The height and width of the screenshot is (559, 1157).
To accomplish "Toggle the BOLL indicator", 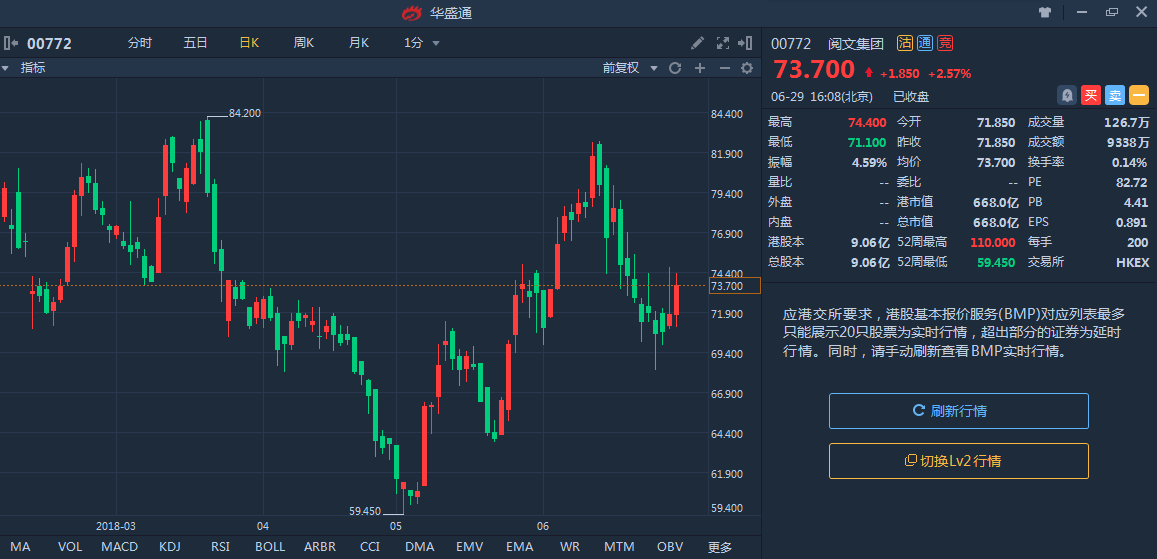I will pyautogui.click(x=270, y=547).
